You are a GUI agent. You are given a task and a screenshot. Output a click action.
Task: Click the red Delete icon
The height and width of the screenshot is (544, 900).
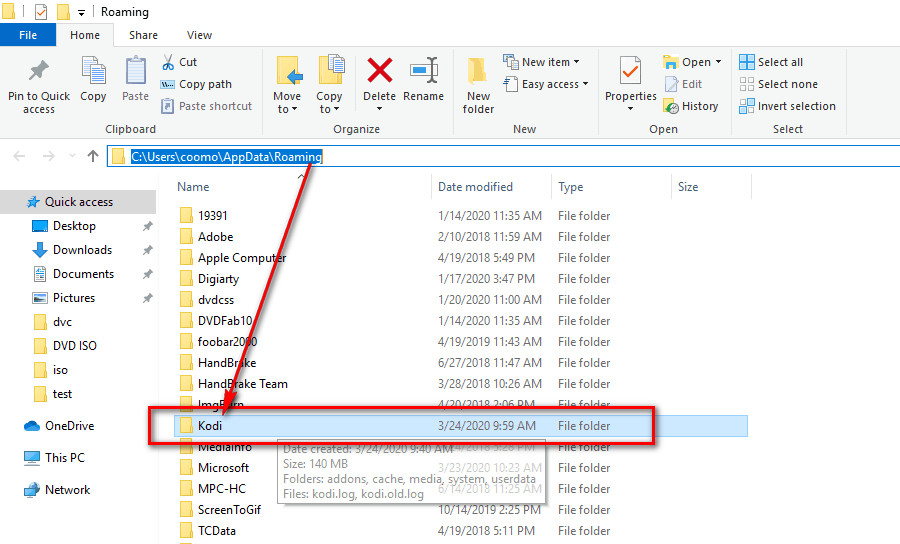(x=379, y=71)
